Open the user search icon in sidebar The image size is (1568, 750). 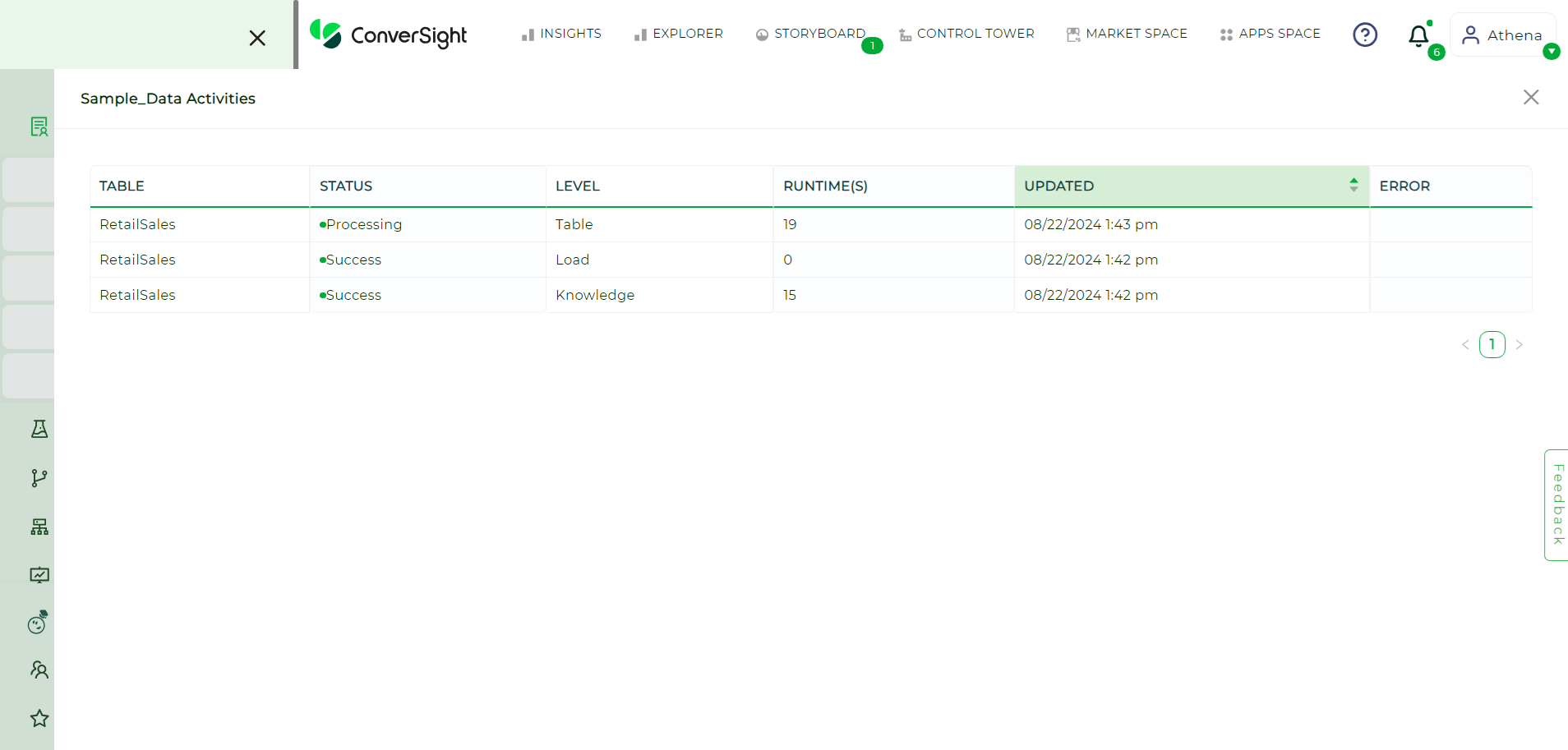pos(39,669)
